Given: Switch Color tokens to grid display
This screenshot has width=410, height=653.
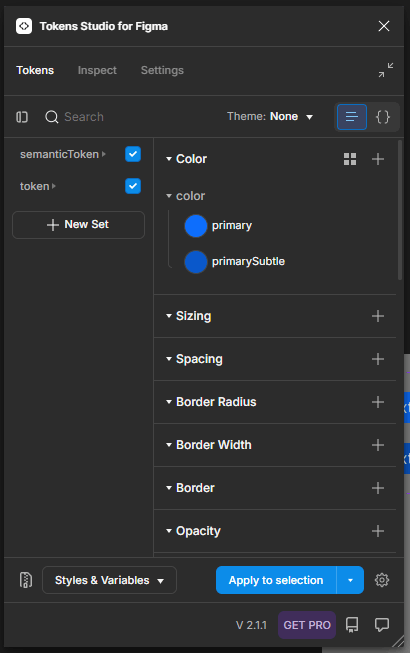Looking at the screenshot, I should 350,159.
